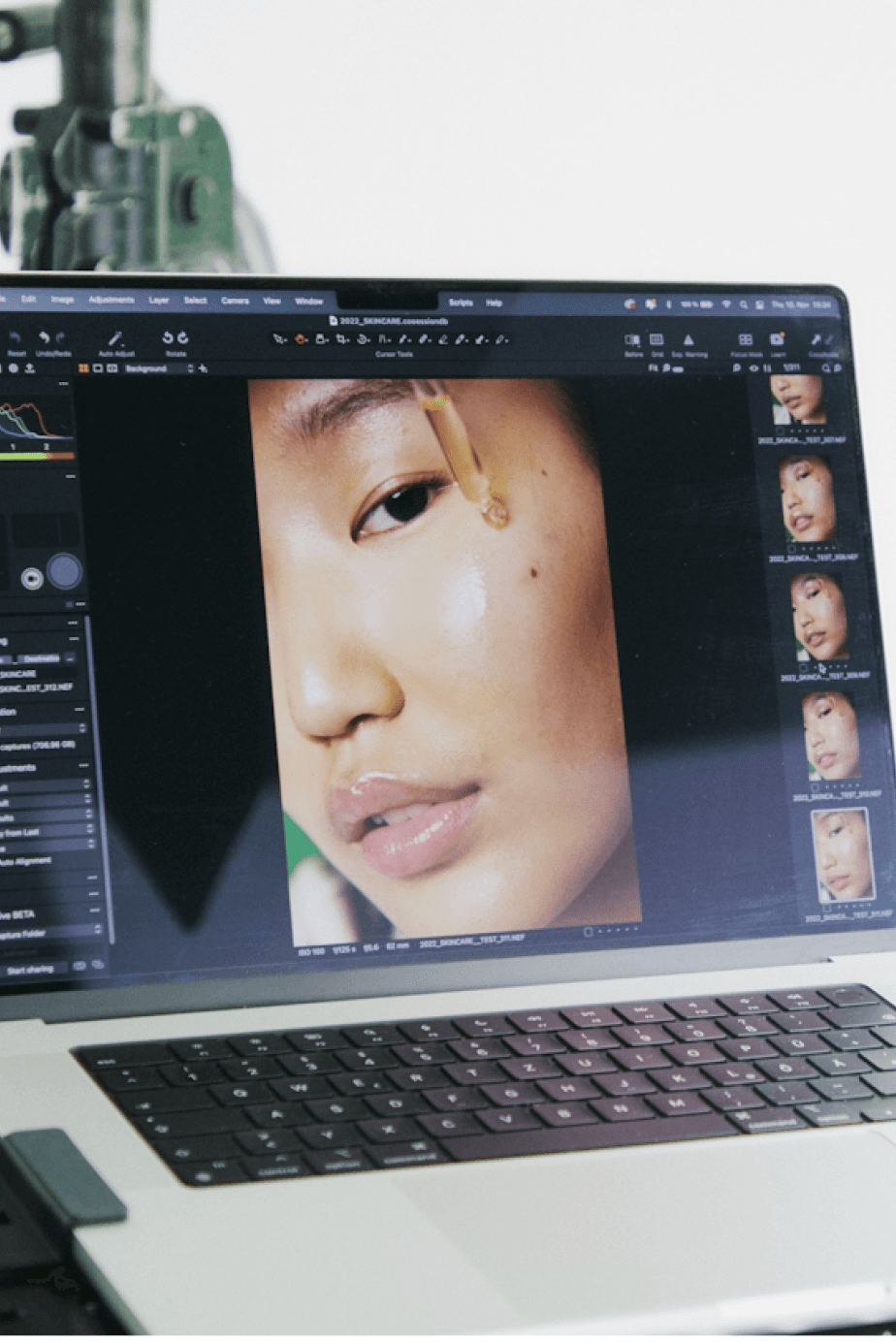The height and width of the screenshot is (1342, 896).
Task: Select the Pan hand cursor tool
Action: pyautogui.click(x=301, y=339)
